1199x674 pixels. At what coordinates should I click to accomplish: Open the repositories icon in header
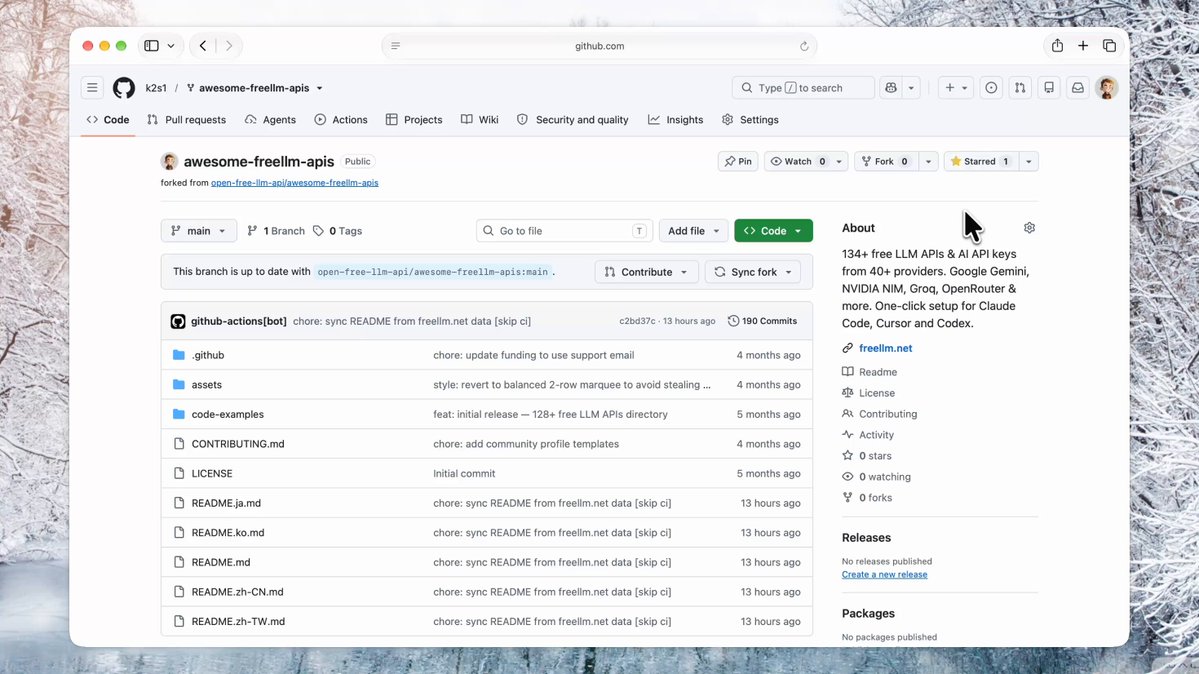tap(1049, 88)
